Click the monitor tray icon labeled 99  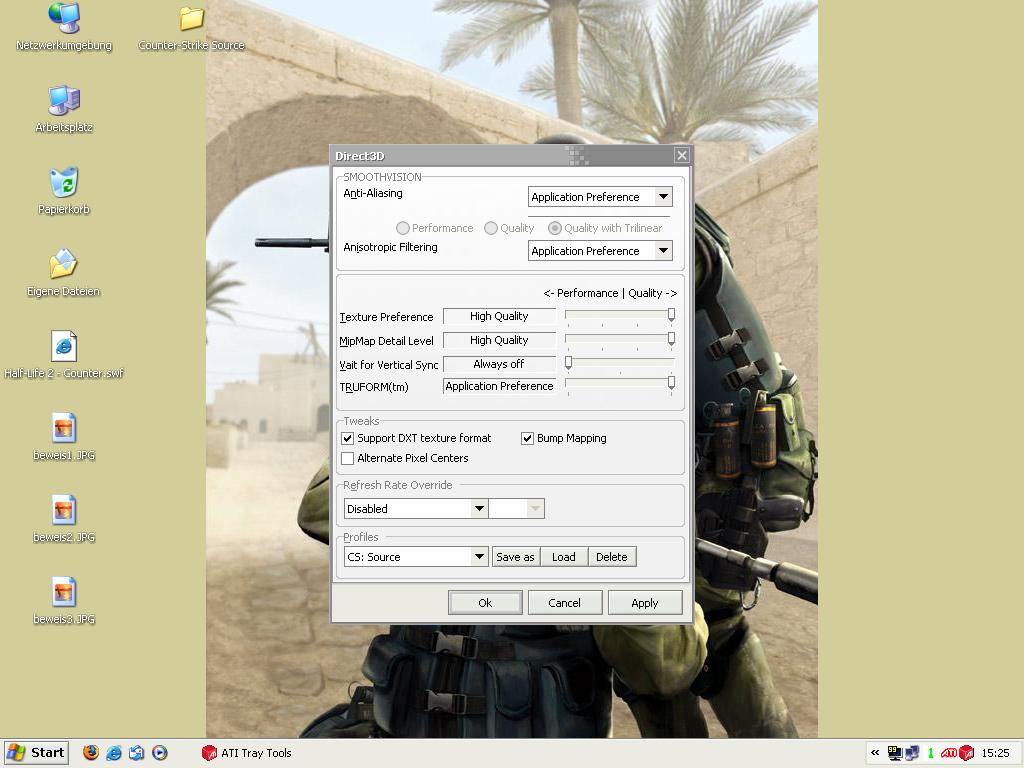click(x=895, y=753)
